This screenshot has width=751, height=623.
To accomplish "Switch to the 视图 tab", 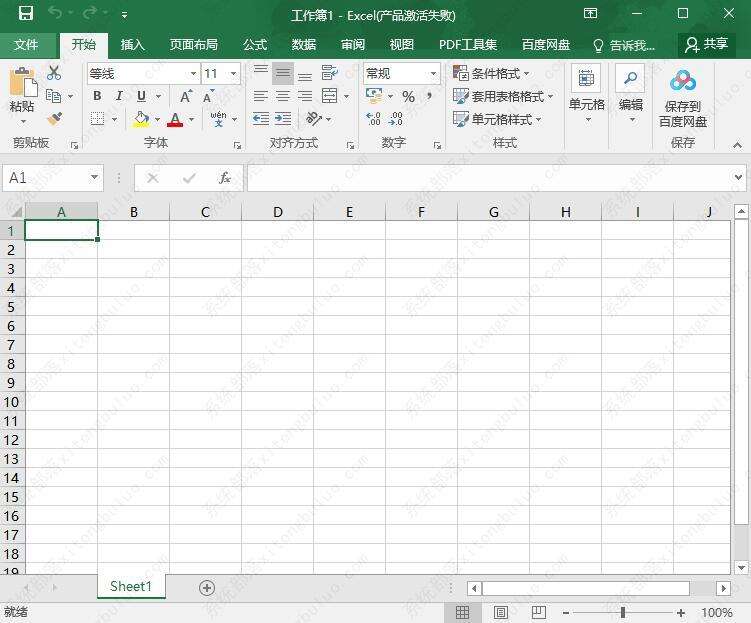I will tap(401, 45).
